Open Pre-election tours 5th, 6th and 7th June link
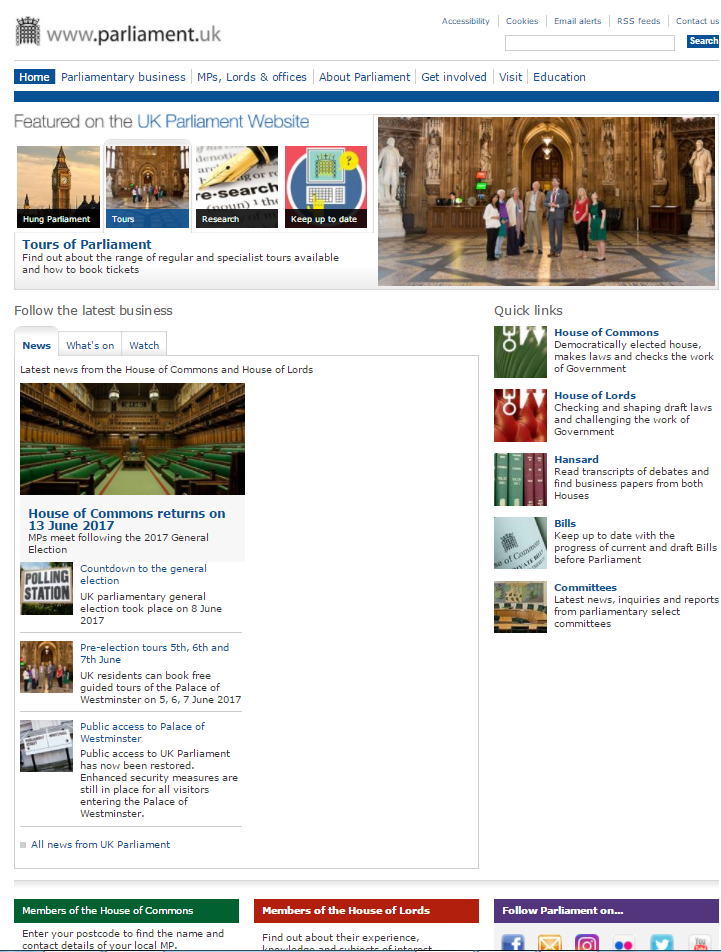Image resolution: width=721 pixels, height=952 pixels. (155, 653)
